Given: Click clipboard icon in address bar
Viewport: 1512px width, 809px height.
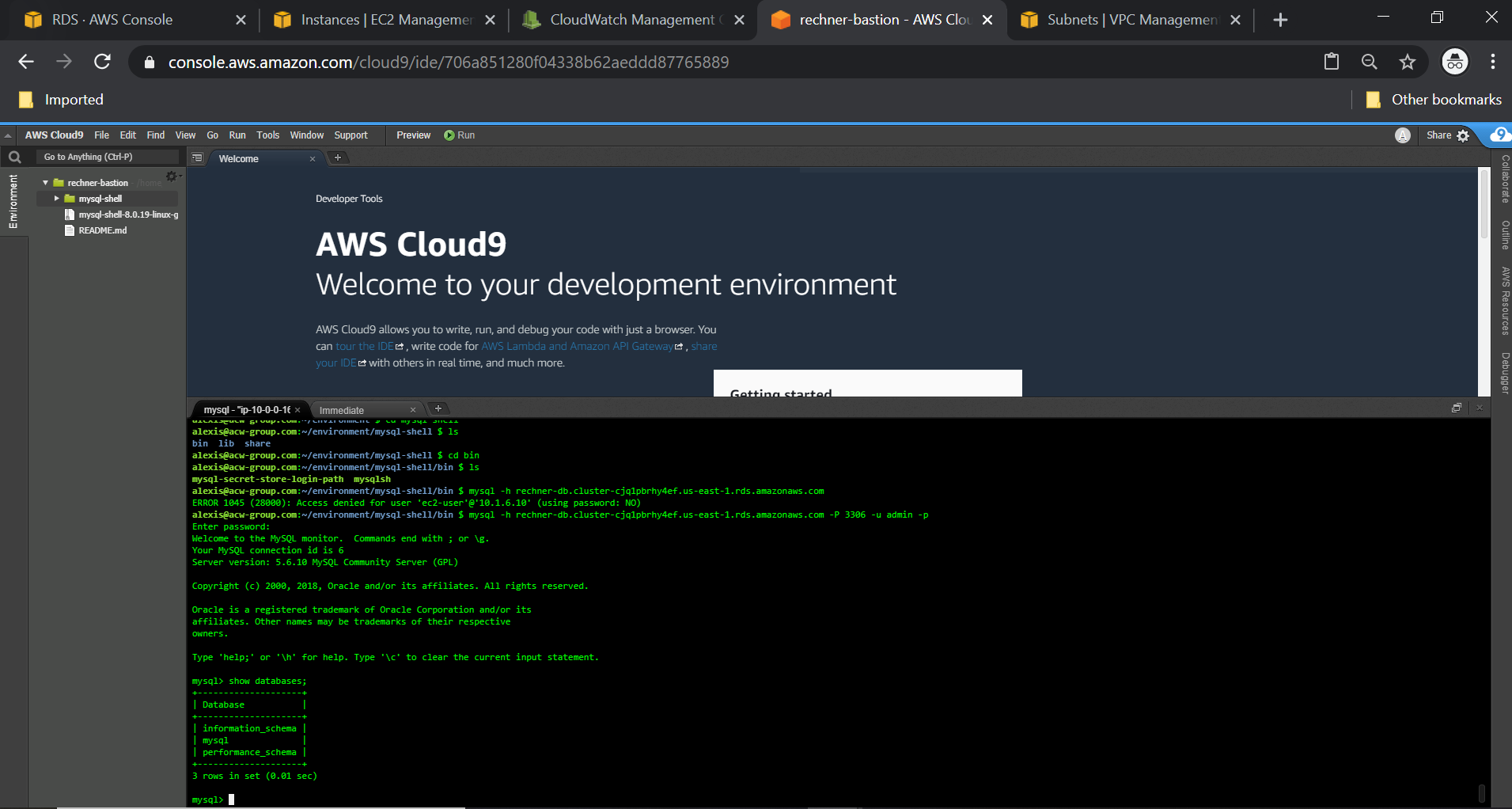Looking at the screenshot, I should (x=1332, y=62).
